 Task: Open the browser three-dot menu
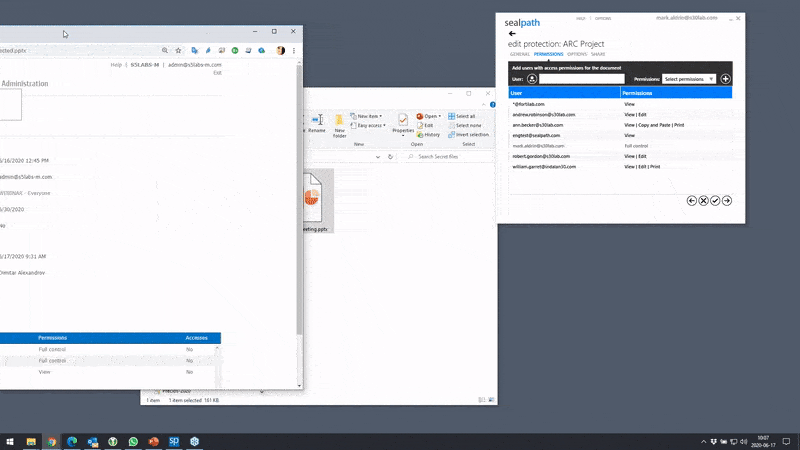[x=294, y=51]
